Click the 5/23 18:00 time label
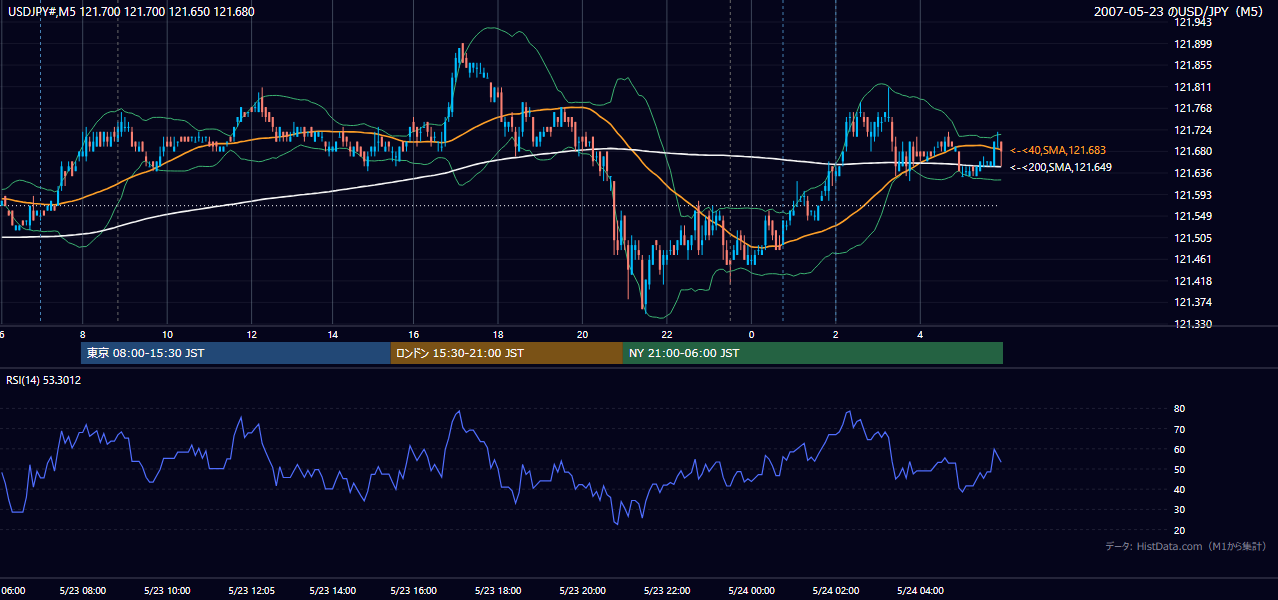This screenshot has width=1278, height=600. 499,591
